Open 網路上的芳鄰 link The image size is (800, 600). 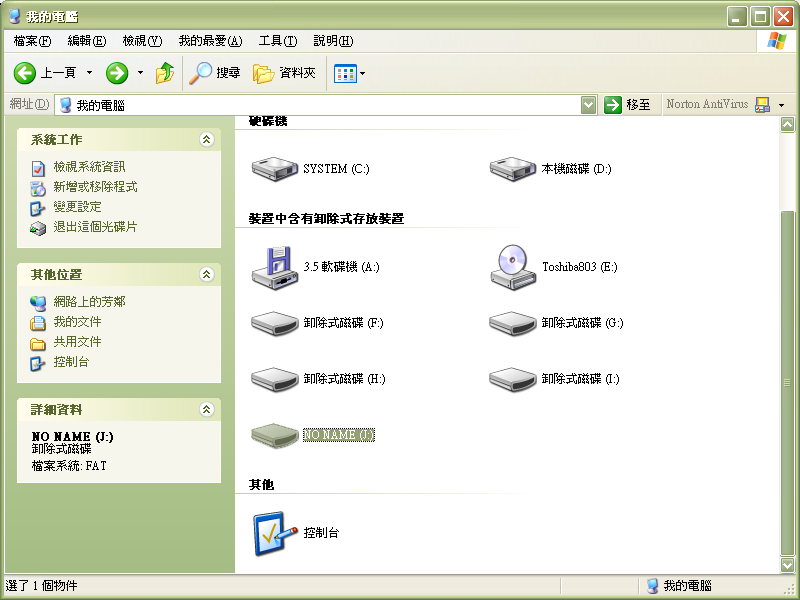point(89,302)
